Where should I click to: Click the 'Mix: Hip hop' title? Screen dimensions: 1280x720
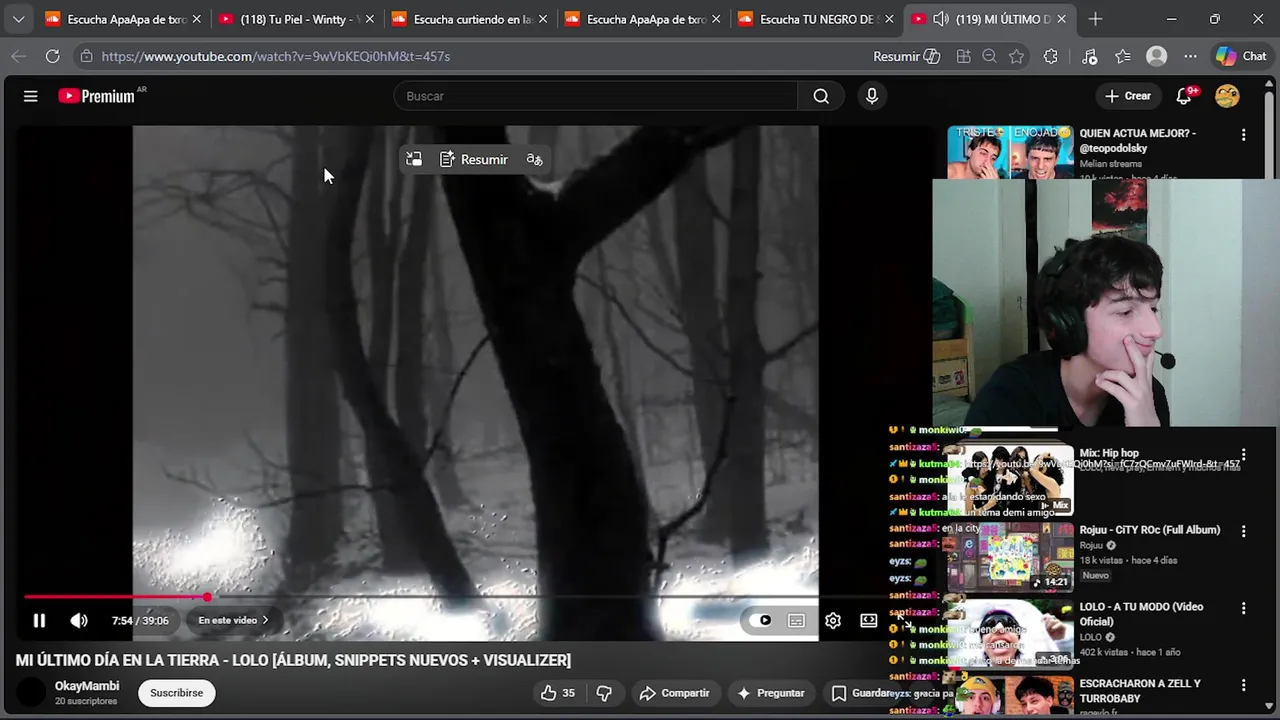point(1109,453)
